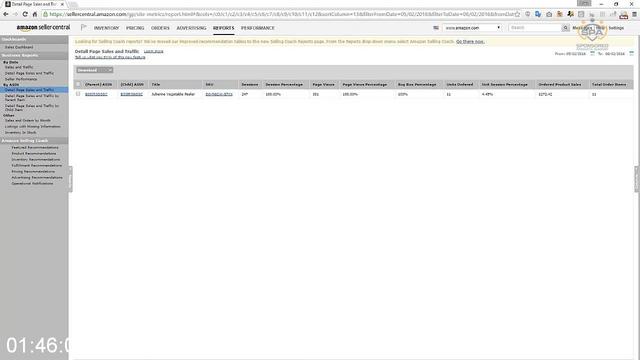This screenshot has height=360, width=640.
Task: Open the Advertising menu
Action: 191,28
